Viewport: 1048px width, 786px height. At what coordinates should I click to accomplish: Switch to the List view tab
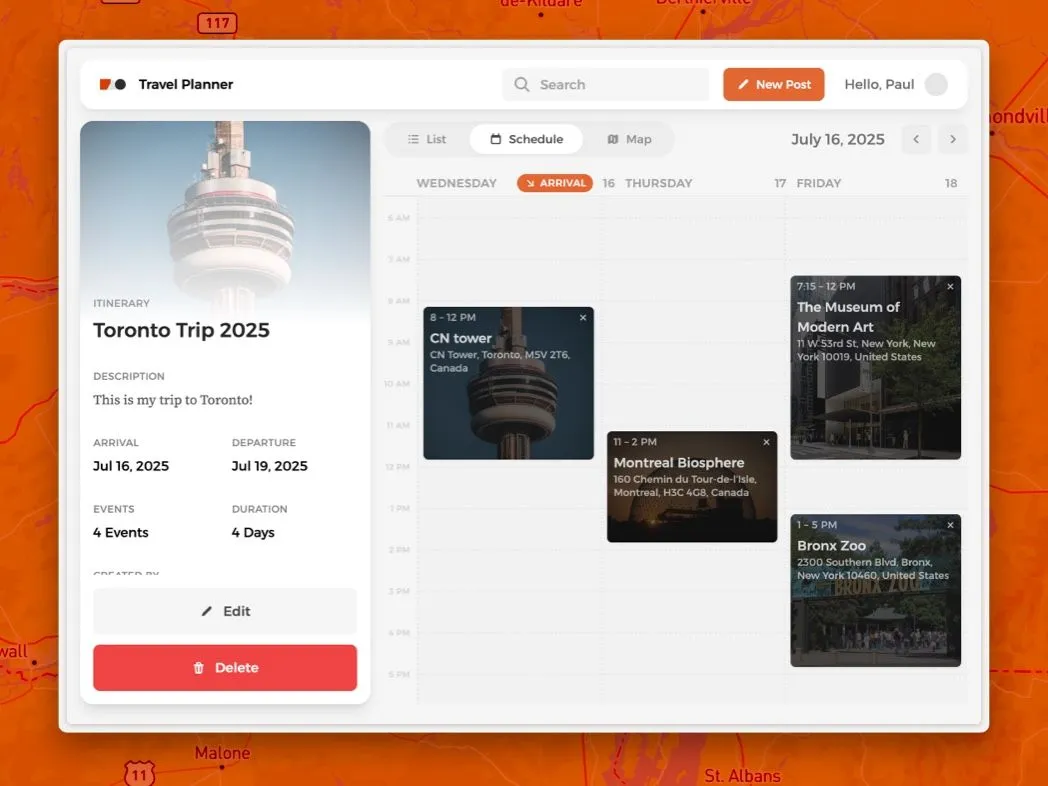427,139
